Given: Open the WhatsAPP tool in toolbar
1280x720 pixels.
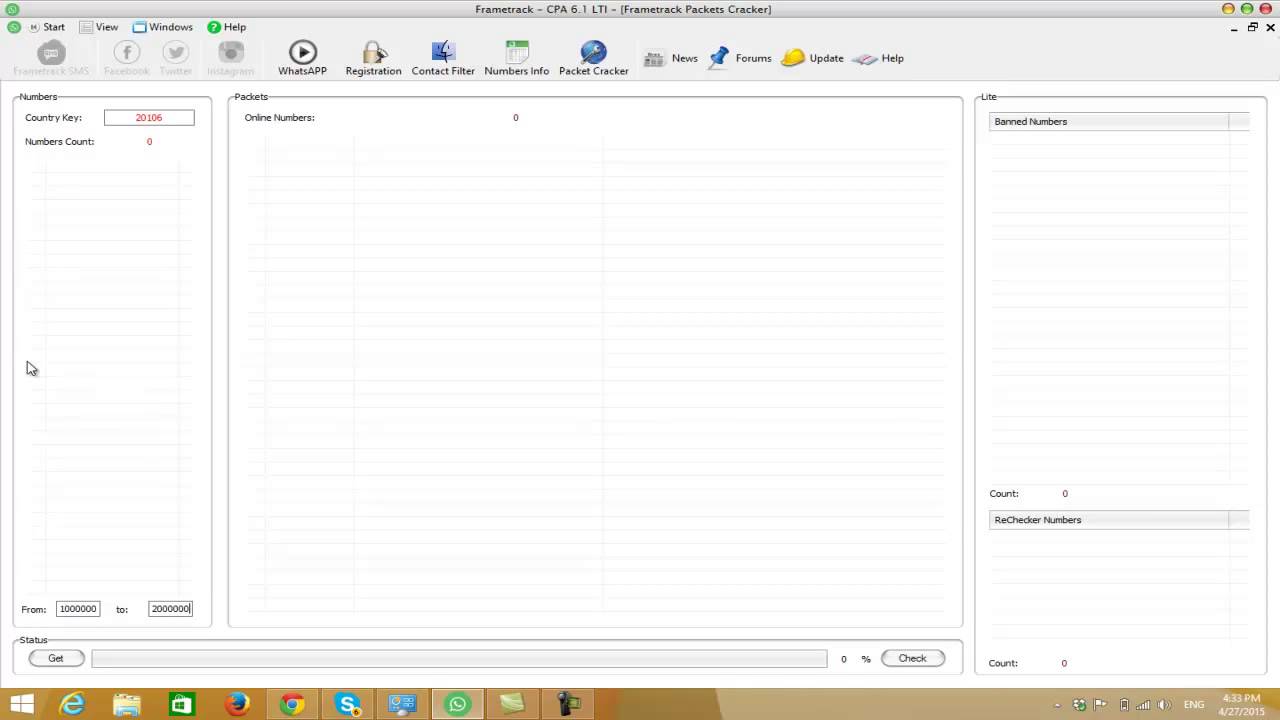Looking at the screenshot, I should [302, 58].
